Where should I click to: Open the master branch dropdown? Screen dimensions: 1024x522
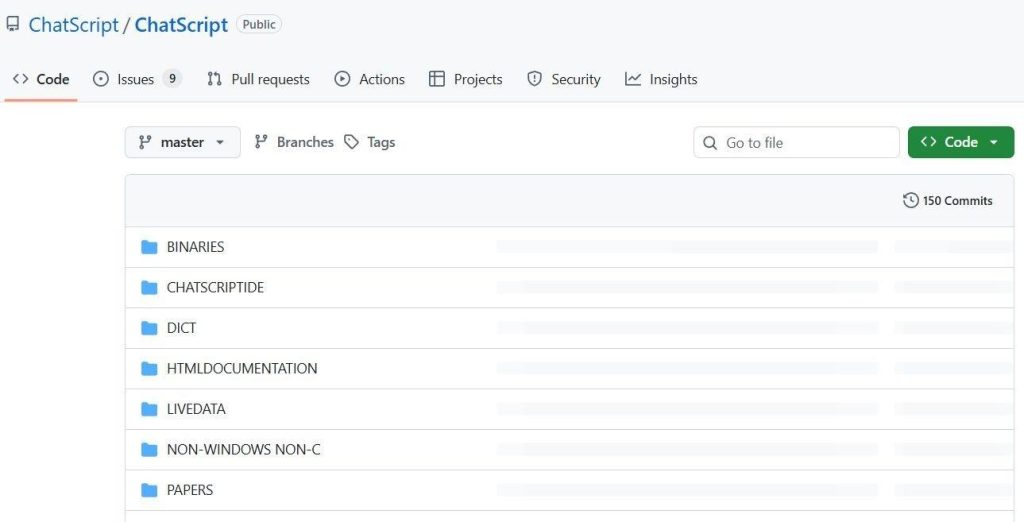pos(182,142)
